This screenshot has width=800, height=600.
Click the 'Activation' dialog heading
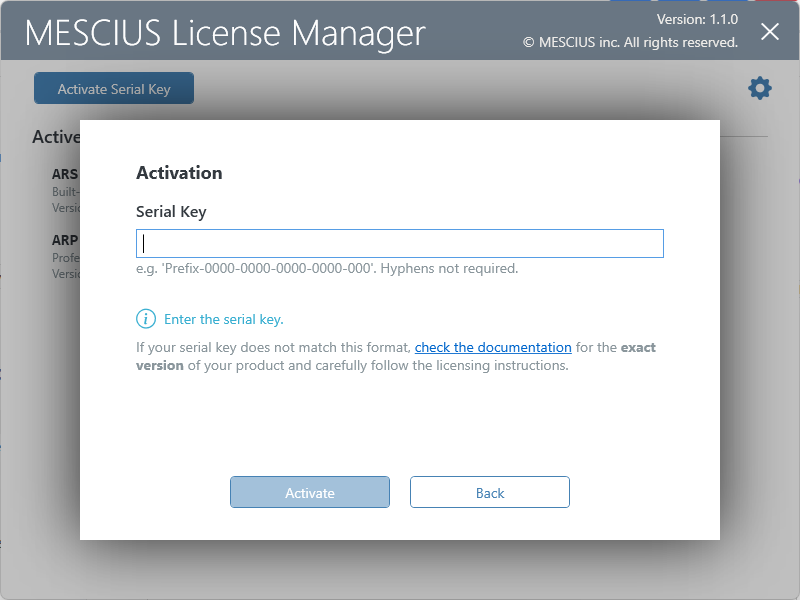tap(179, 173)
